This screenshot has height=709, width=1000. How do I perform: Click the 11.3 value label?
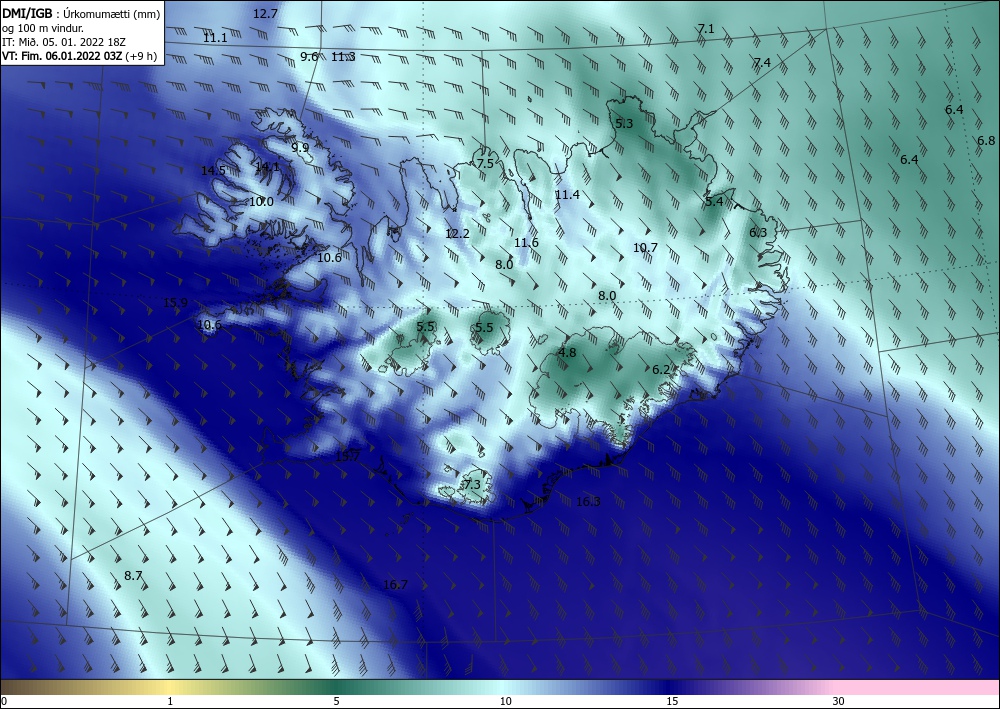point(343,57)
